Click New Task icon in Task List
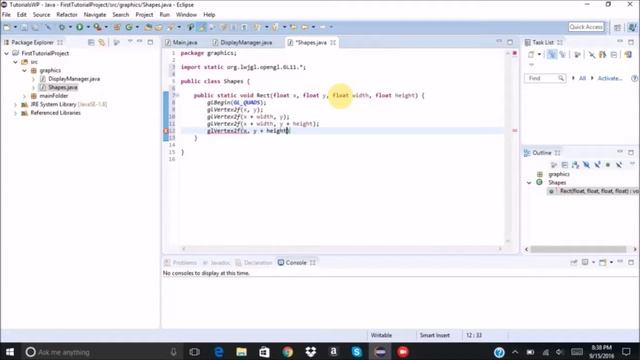This screenshot has width=640, height=360. click(x=531, y=54)
